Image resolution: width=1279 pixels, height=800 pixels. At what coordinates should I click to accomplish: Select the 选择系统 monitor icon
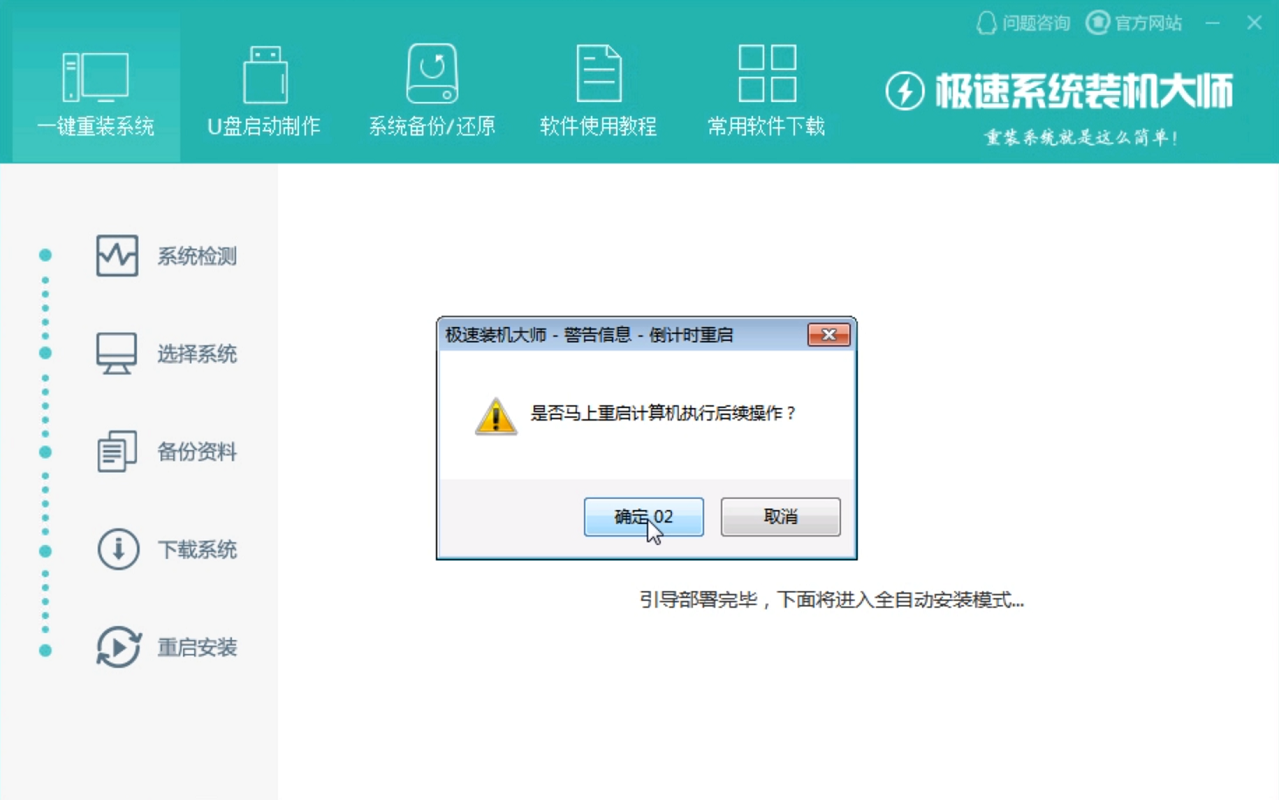115,354
